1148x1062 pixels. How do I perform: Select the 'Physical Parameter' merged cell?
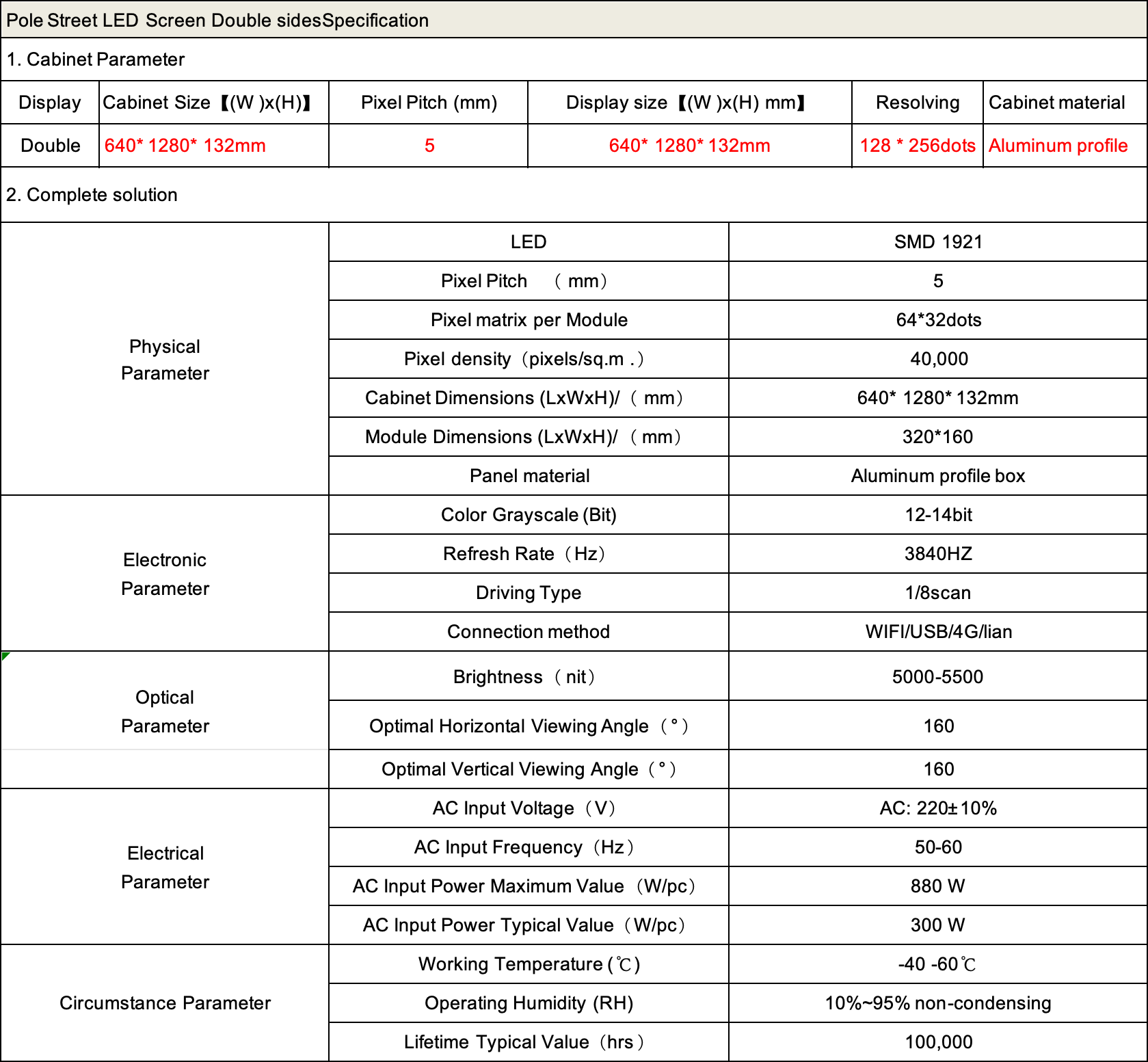pyautogui.click(x=165, y=360)
